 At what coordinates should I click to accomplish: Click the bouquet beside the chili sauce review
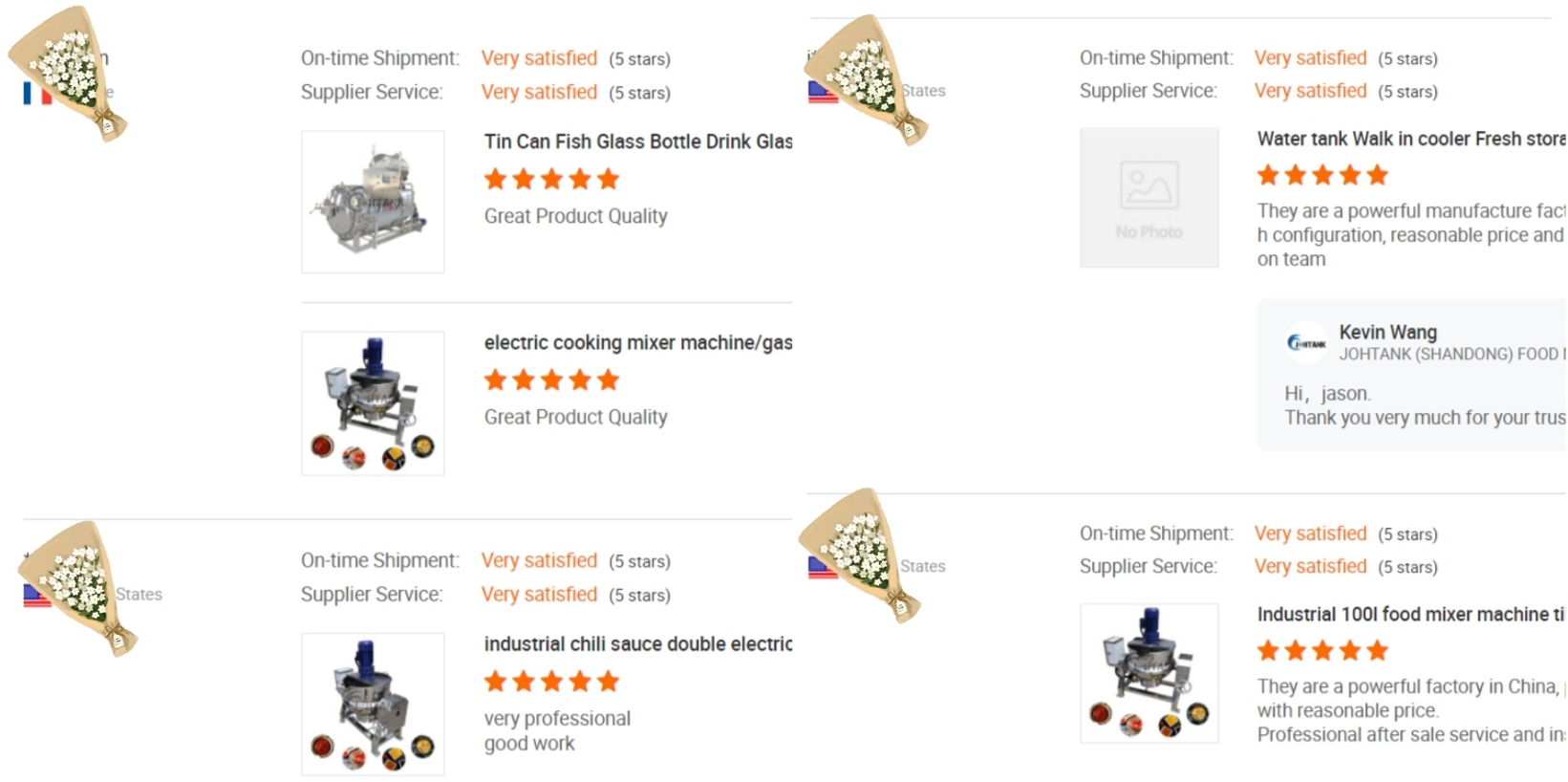(x=79, y=586)
